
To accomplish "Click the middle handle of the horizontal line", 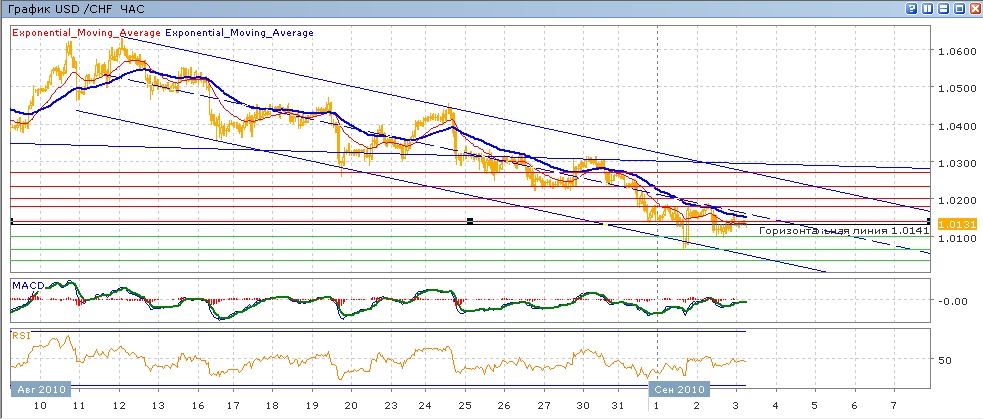I will coord(470,220).
